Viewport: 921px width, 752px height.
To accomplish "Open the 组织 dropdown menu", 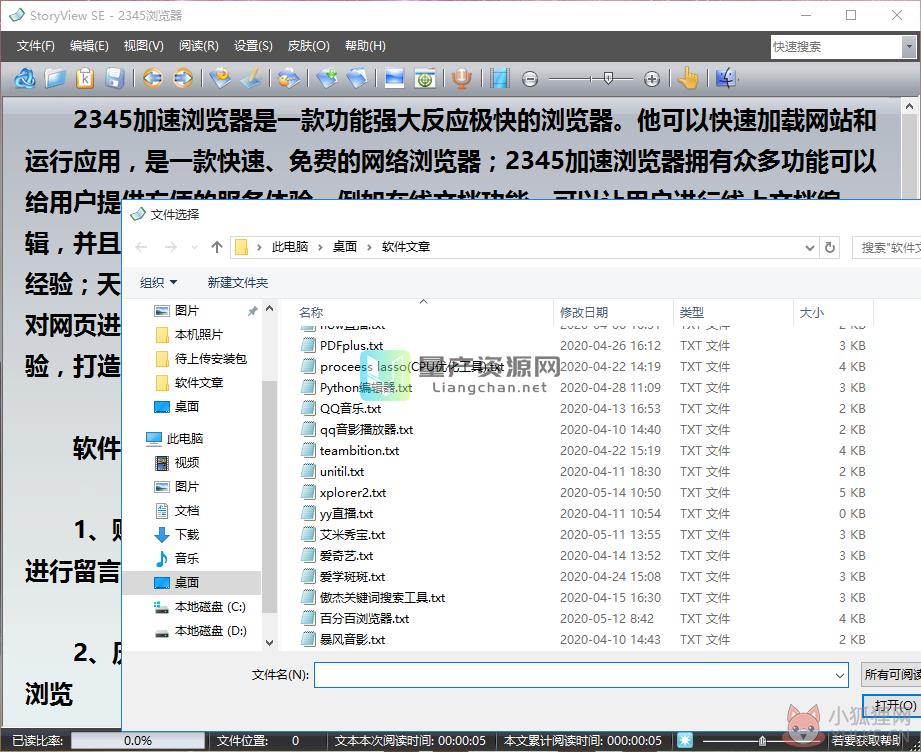I will [x=158, y=283].
